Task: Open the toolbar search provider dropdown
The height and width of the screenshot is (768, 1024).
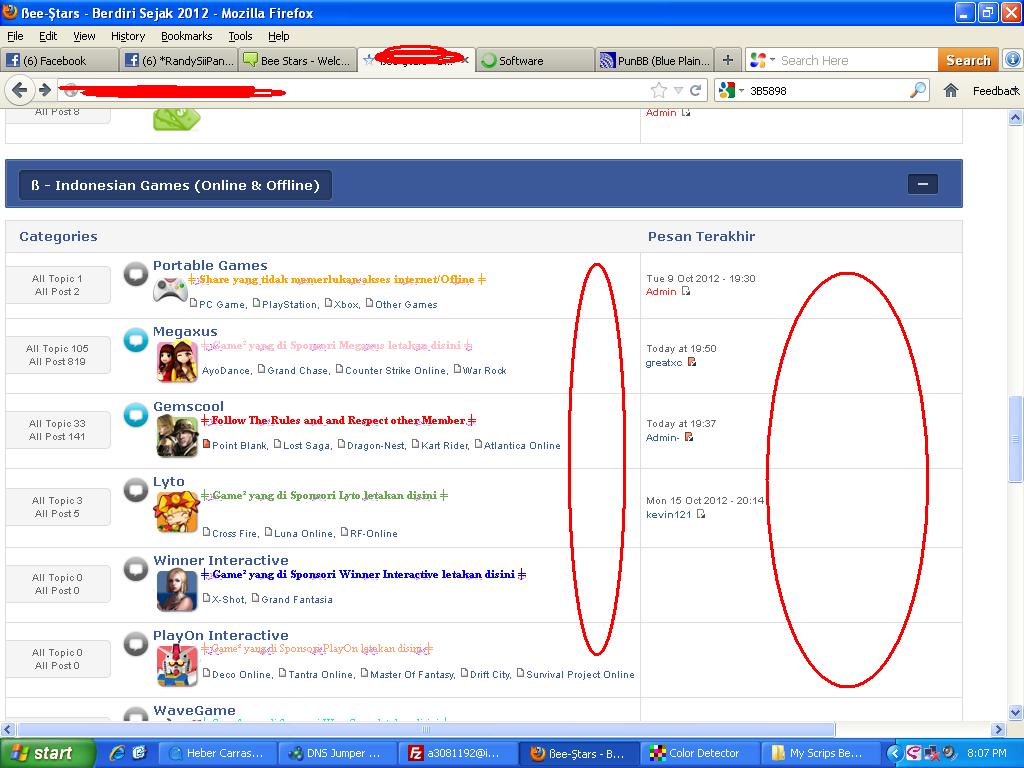Action: click(773, 60)
